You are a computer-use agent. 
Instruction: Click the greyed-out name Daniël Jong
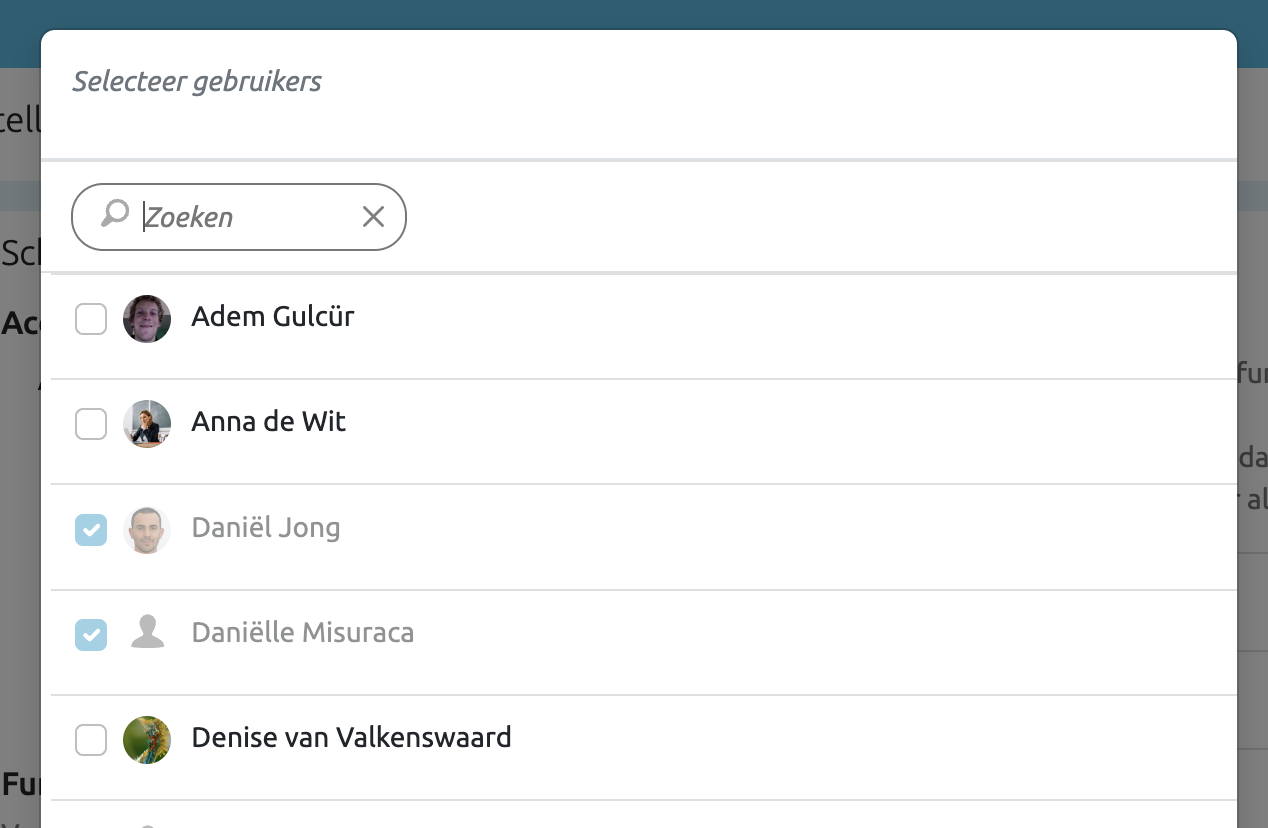click(266, 527)
